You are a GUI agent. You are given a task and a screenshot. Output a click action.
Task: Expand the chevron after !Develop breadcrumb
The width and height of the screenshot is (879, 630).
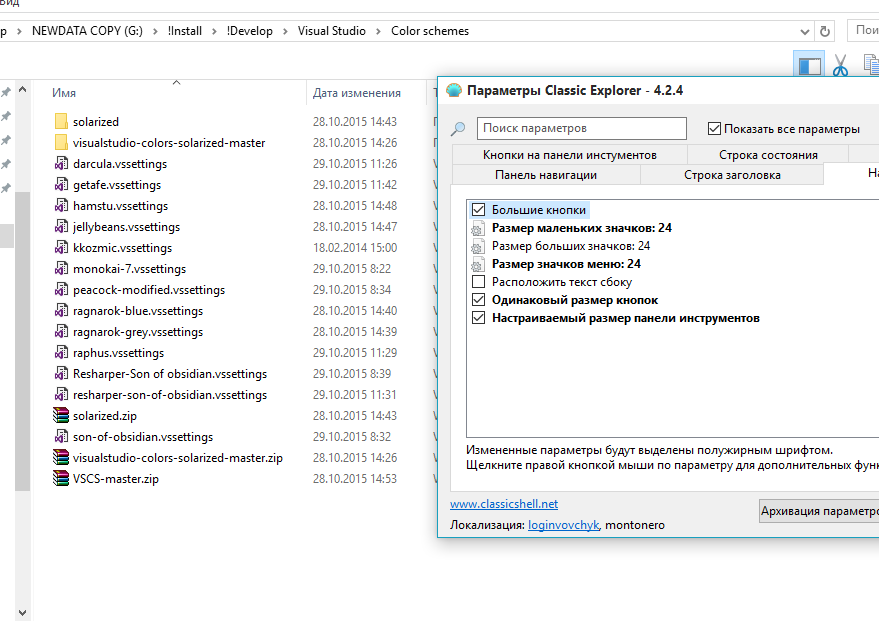[285, 31]
